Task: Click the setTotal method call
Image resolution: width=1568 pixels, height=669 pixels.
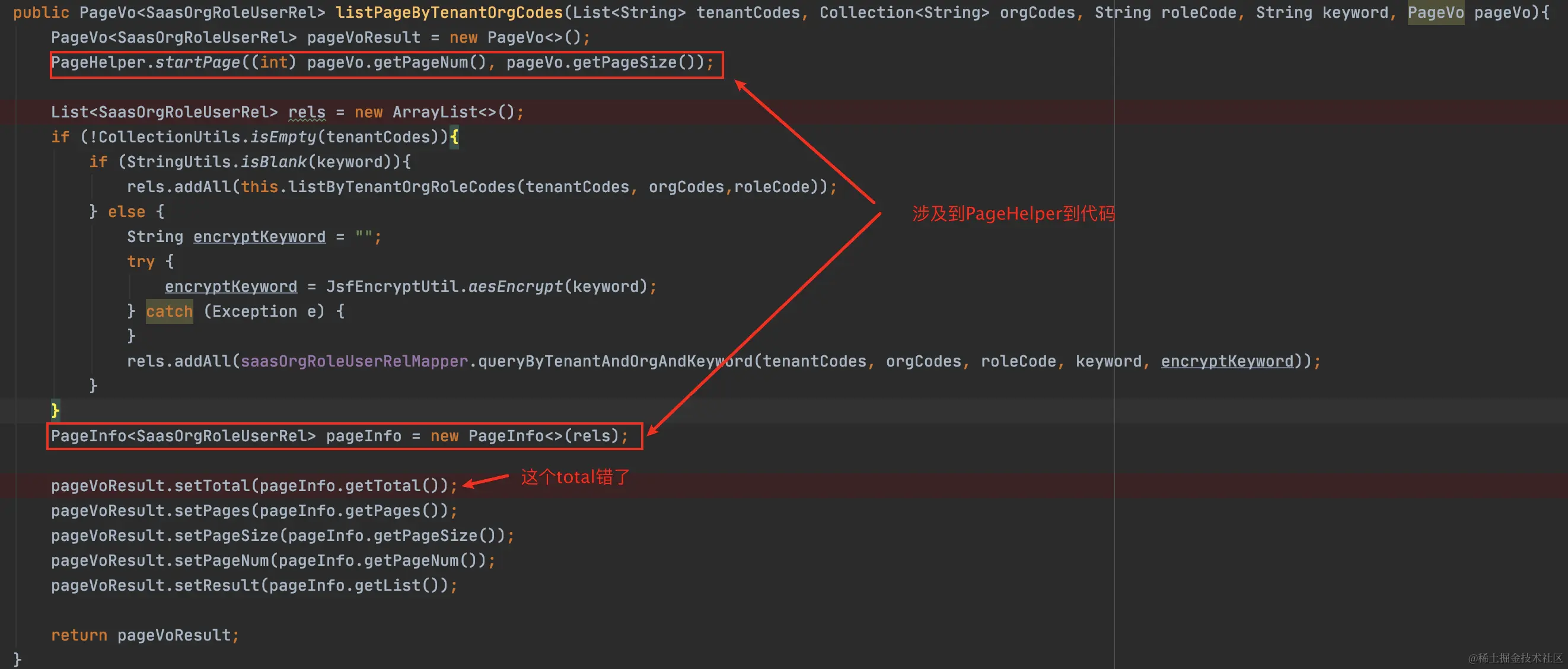Action: coord(212,486)
